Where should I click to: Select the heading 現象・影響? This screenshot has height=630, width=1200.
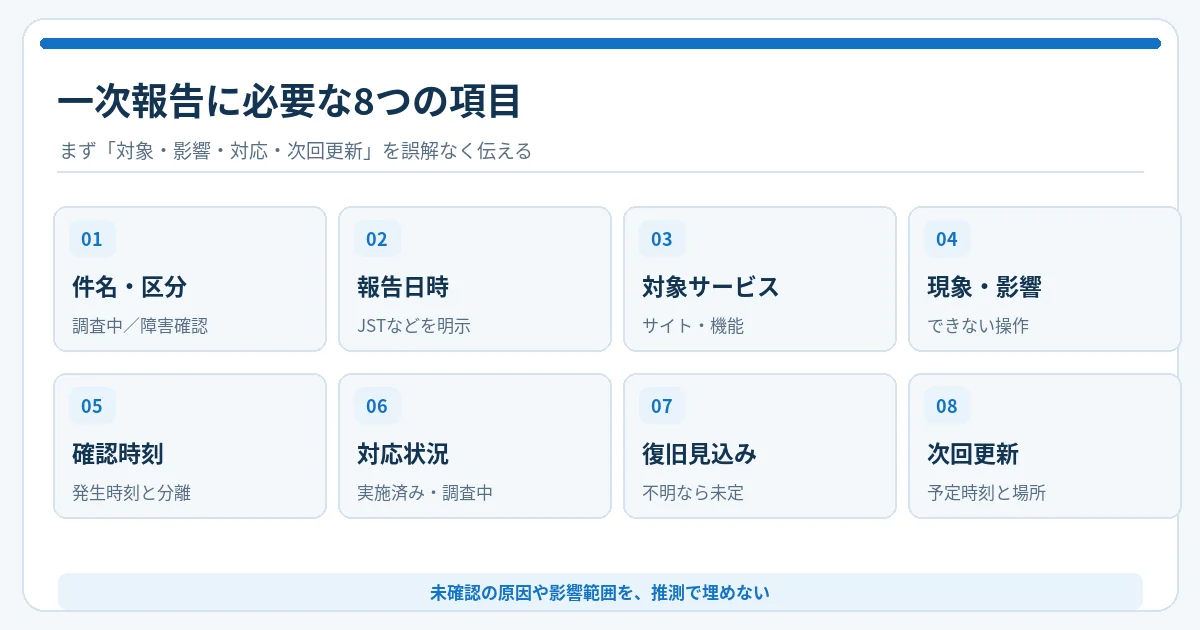(984, 288)
